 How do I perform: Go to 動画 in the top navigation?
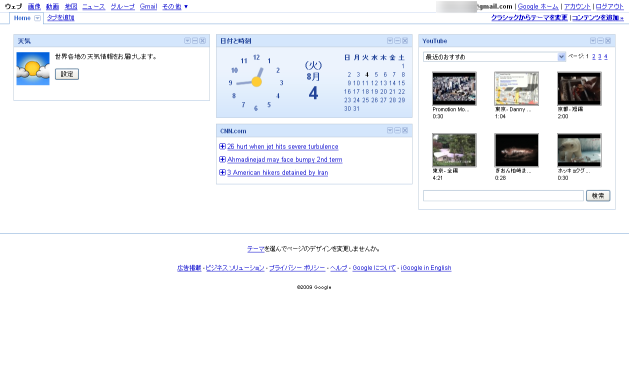[53, 6]
